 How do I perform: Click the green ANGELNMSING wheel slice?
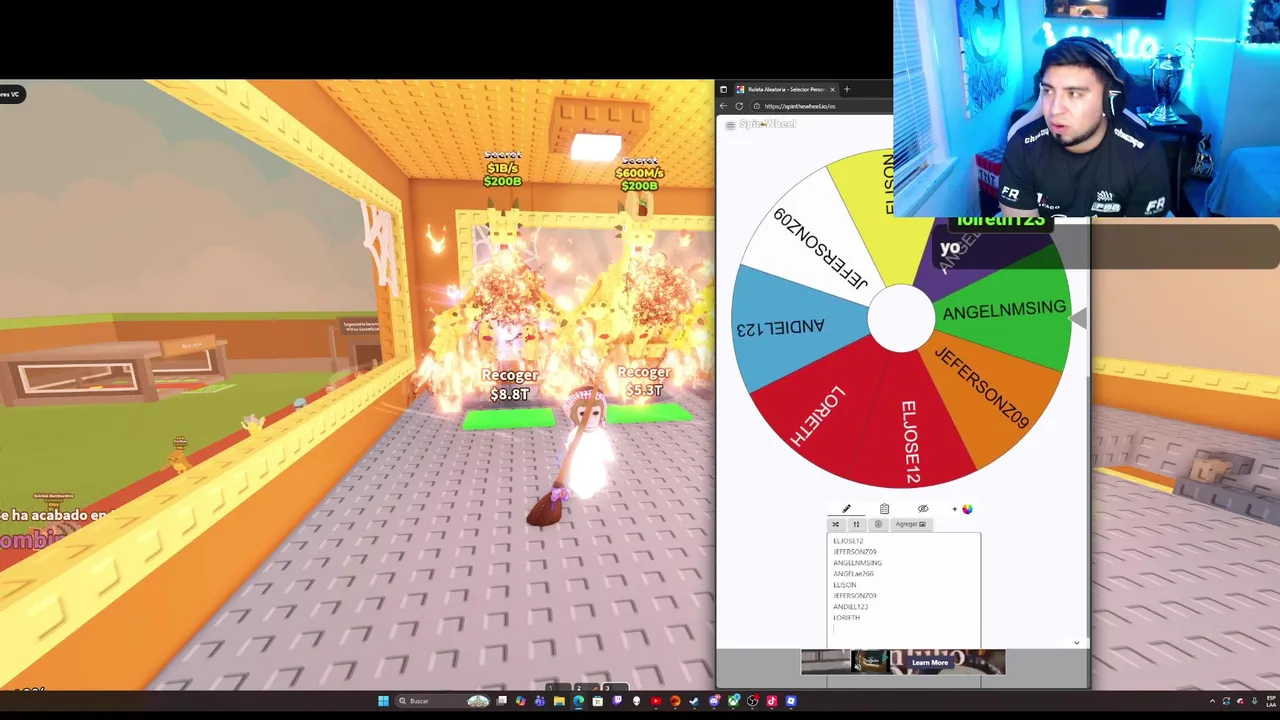pyautogui.click(x=1005, y=312)
